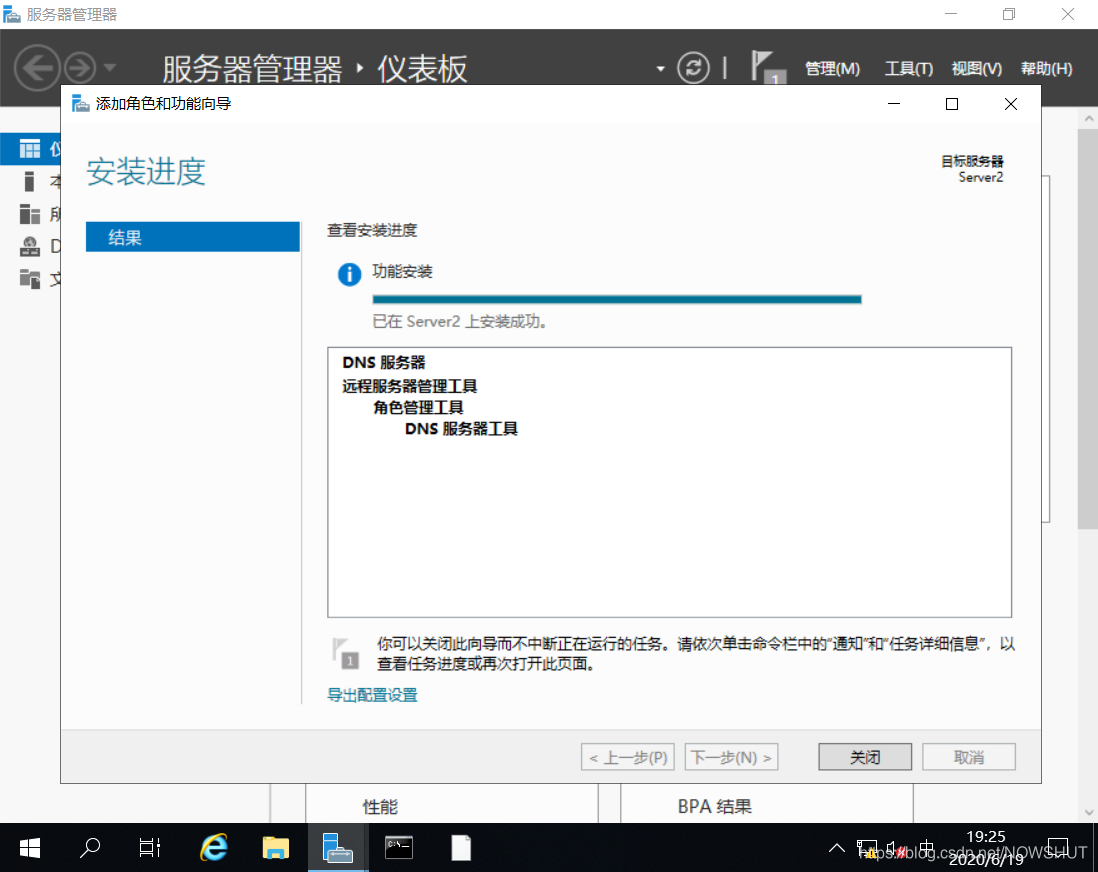Open the notifications flag icon
Screen dimensions: 1098x872
(765, 68)
